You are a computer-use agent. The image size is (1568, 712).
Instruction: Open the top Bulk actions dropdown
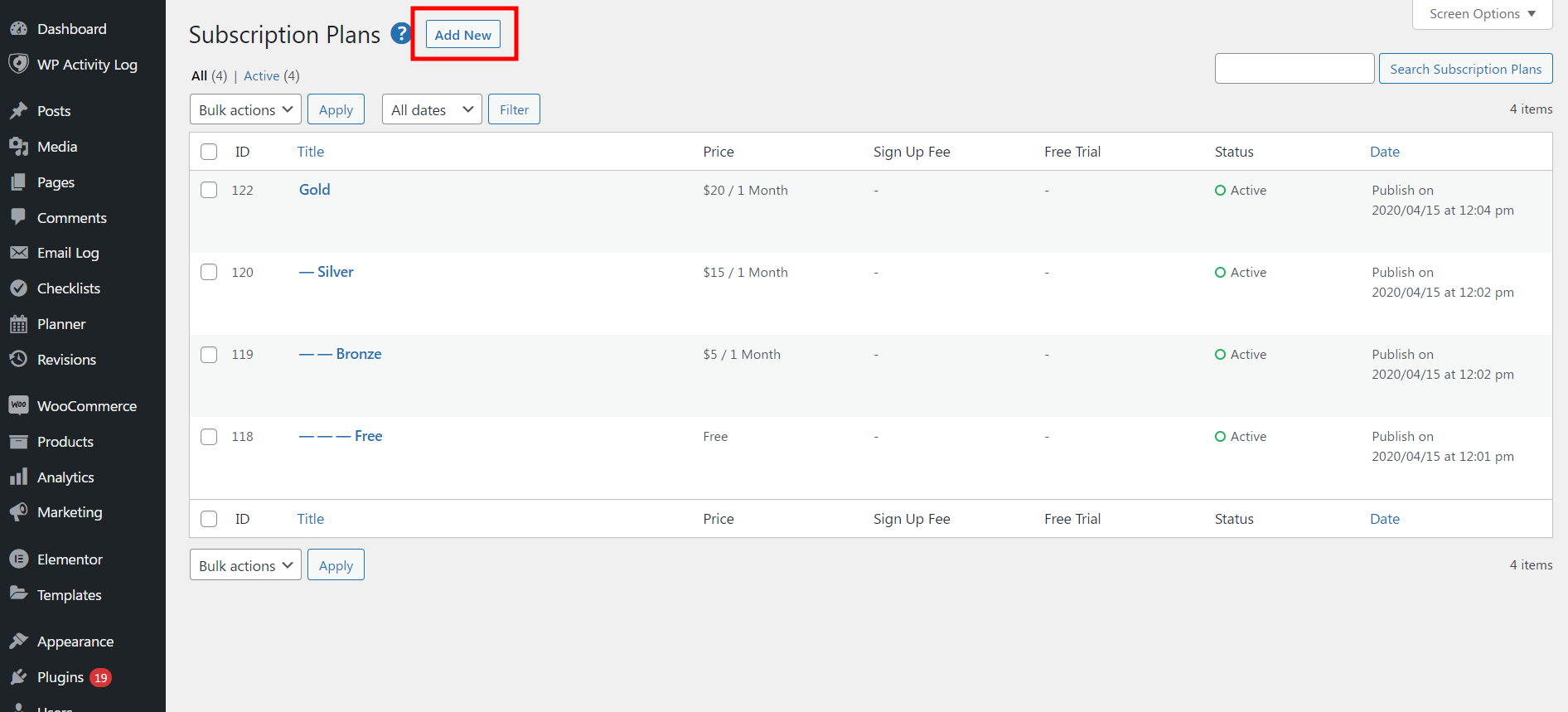pyautogui.click(x=245, y=109)
